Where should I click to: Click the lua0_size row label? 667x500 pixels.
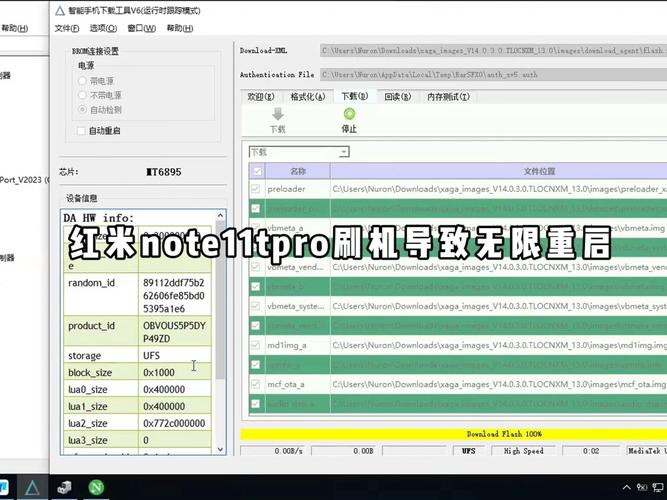(88, 389)
